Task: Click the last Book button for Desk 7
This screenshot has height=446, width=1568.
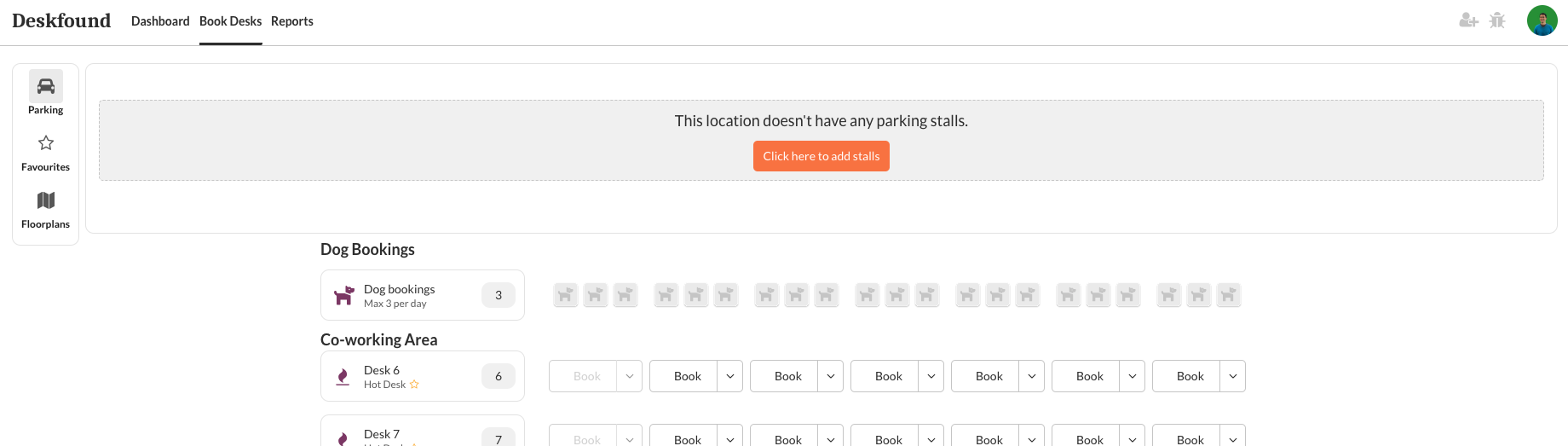Action: tap(1190, 438)
